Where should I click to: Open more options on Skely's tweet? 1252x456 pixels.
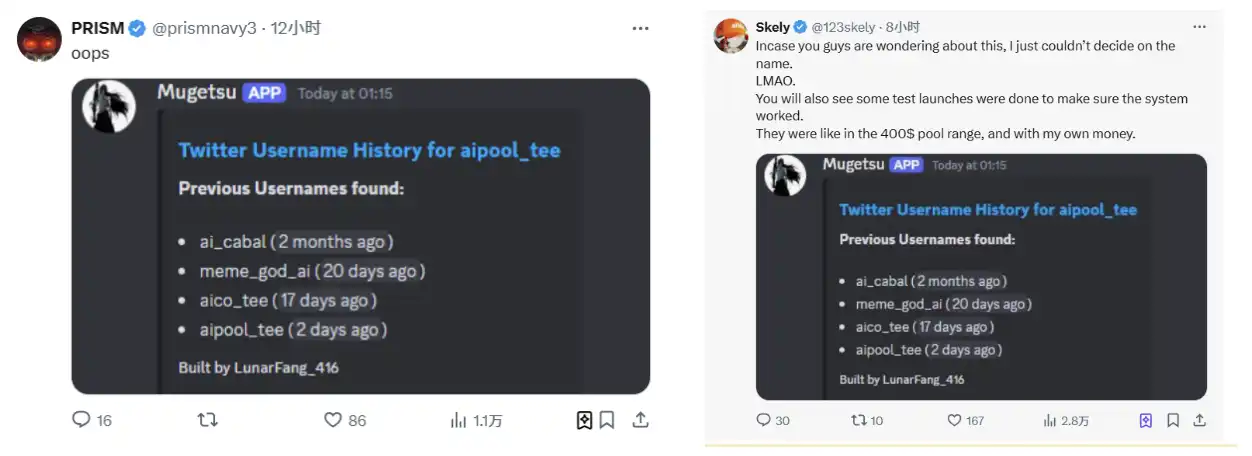point(1199,27)
